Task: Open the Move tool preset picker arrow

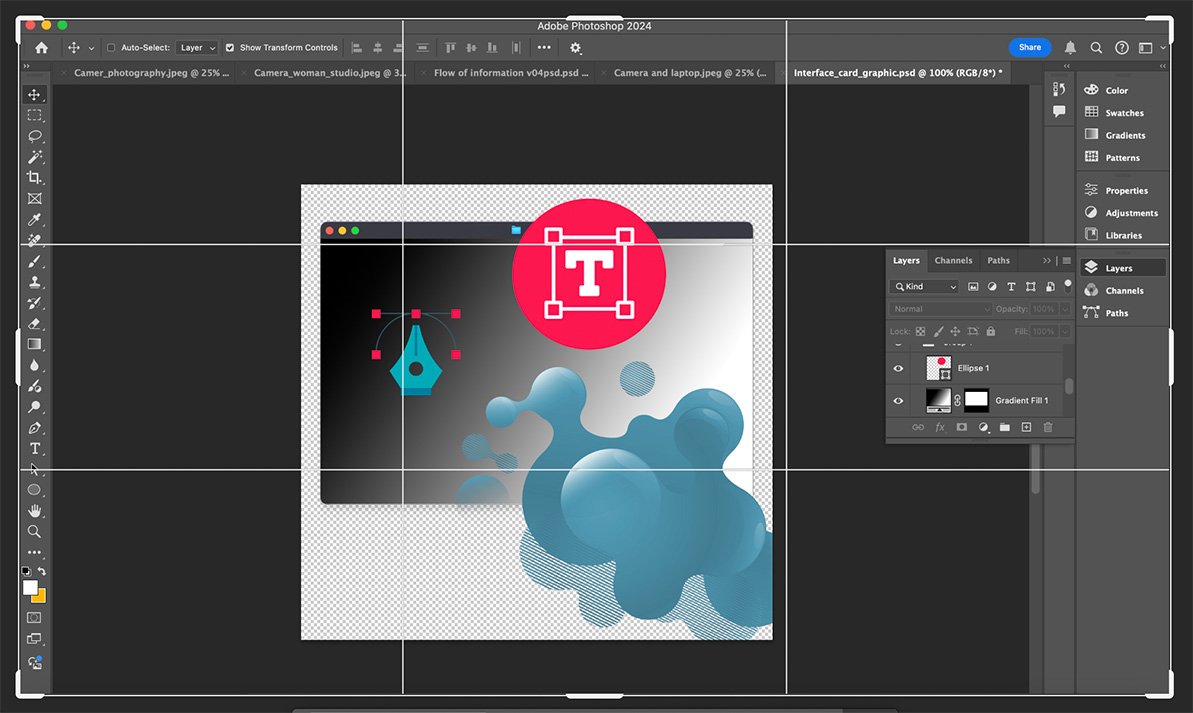Action: tap(91, 48)
